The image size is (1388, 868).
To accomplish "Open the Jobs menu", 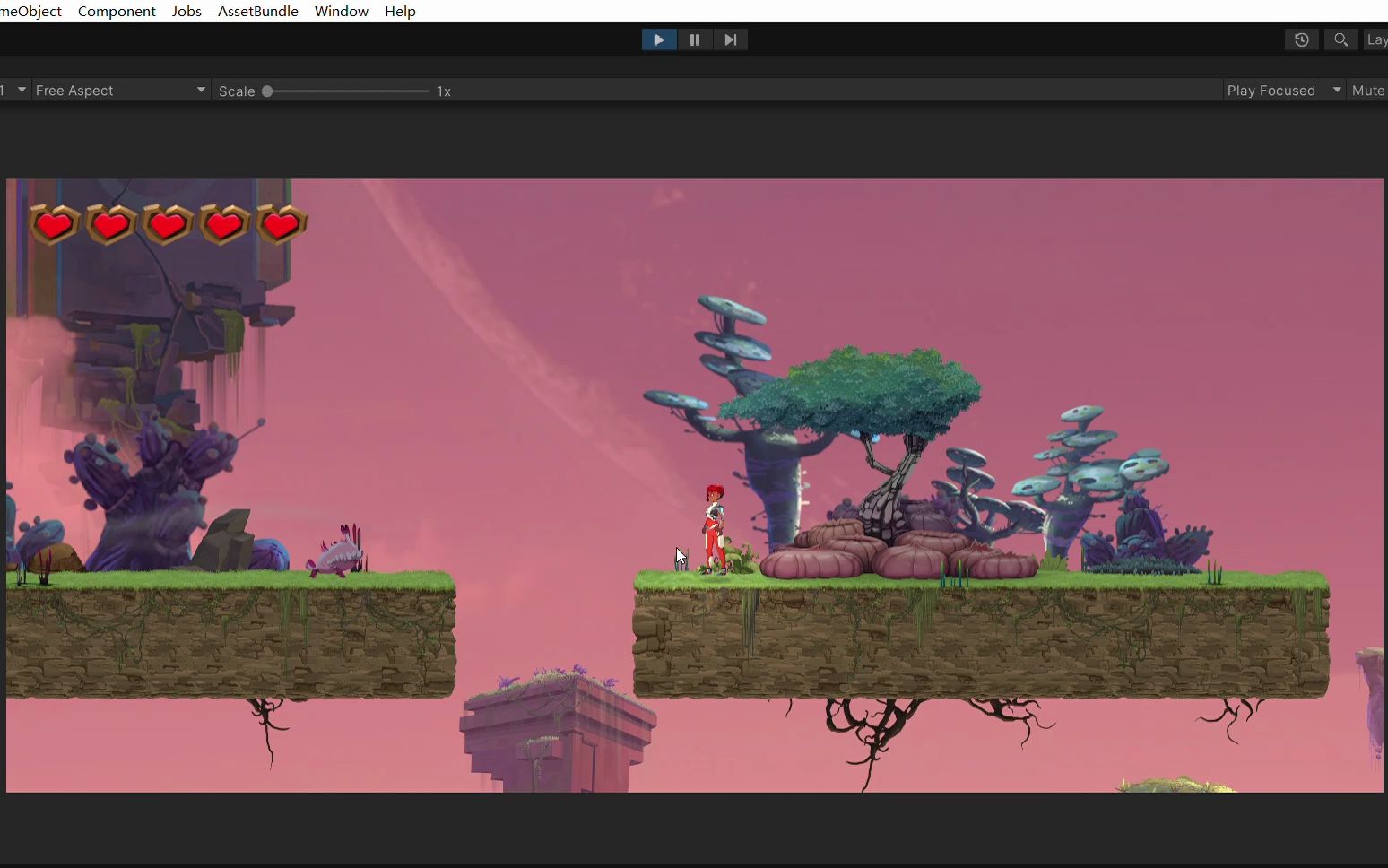I will (x=187, y=11).
